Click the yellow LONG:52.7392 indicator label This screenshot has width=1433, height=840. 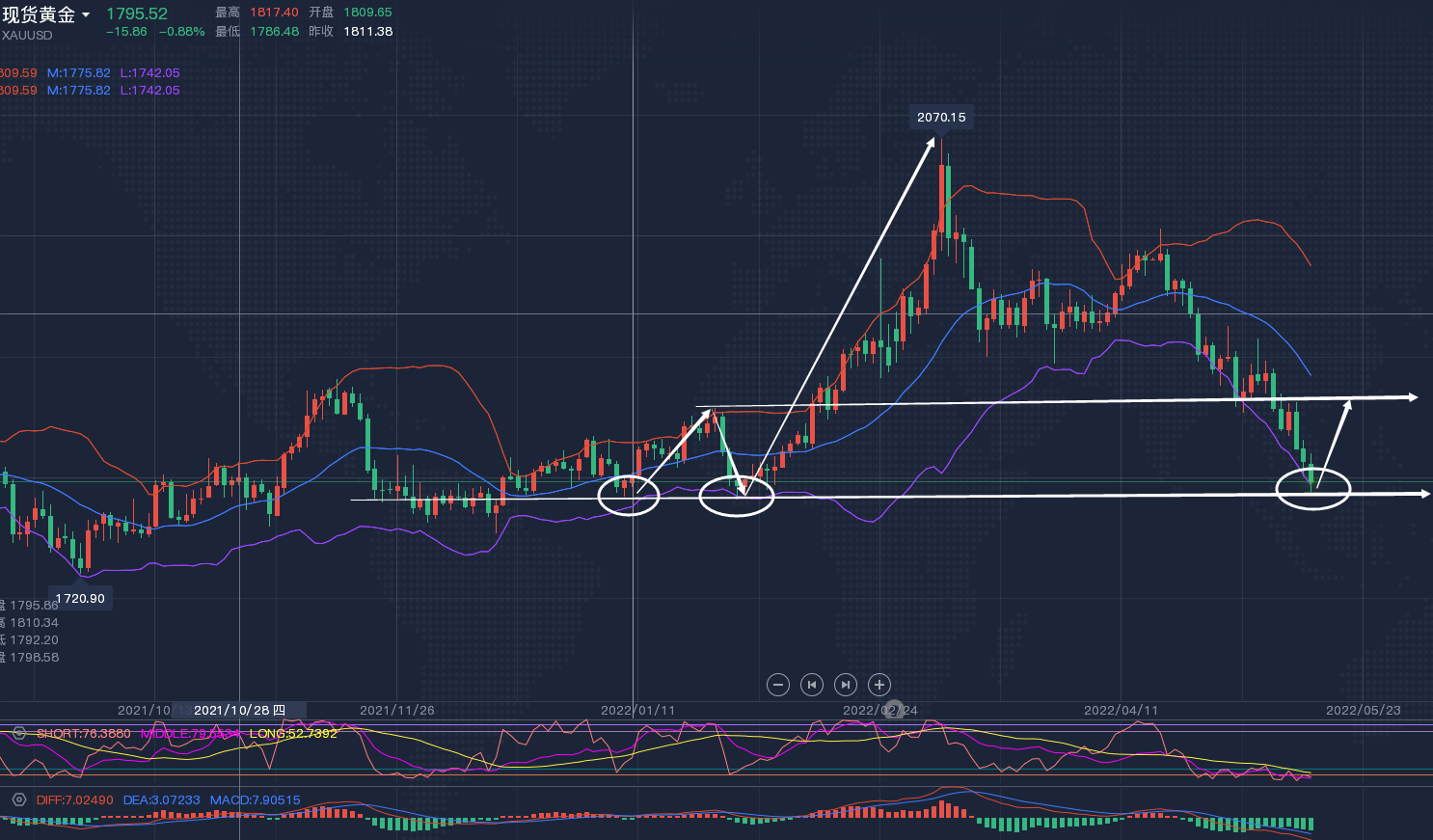pyautogui.click(x=293, y=734)
